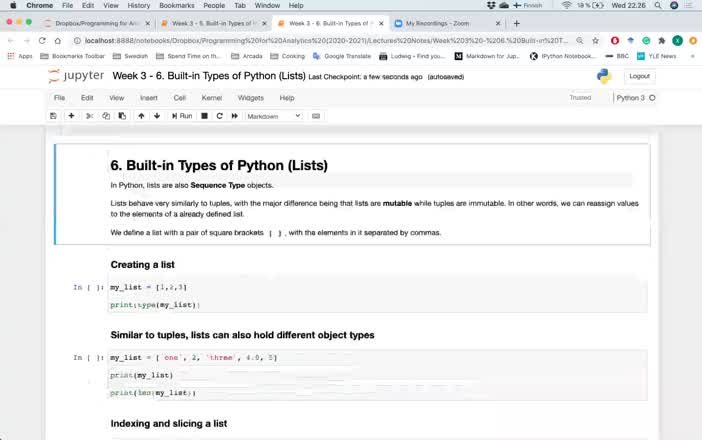Screen dimensions: 702x440
Task: Click the code cell with 'one', 2, 'three'
Action: pos(378,375)
